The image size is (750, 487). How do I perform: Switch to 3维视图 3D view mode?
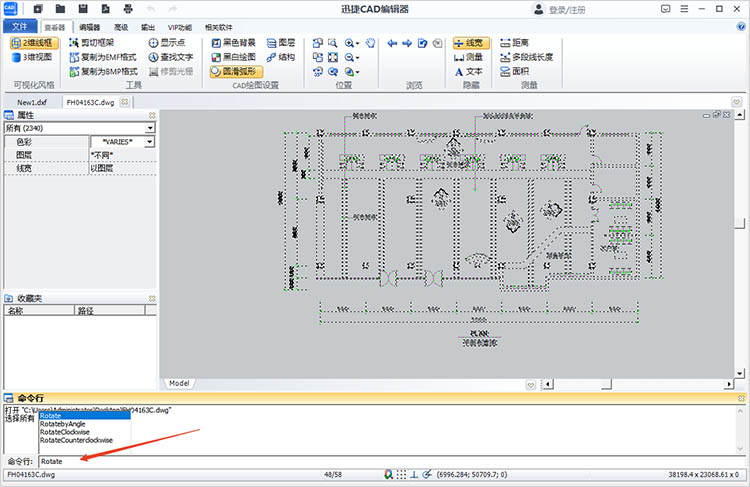click(x=32, y=57)
